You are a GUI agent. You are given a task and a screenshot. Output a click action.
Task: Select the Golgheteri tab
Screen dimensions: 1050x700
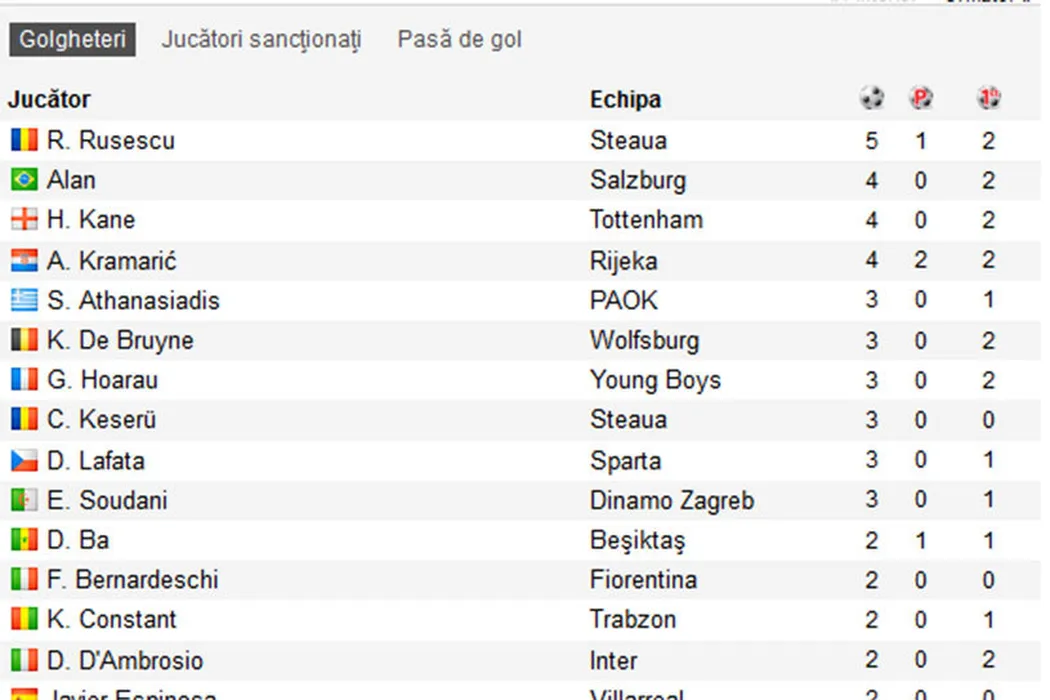(73, 39)
